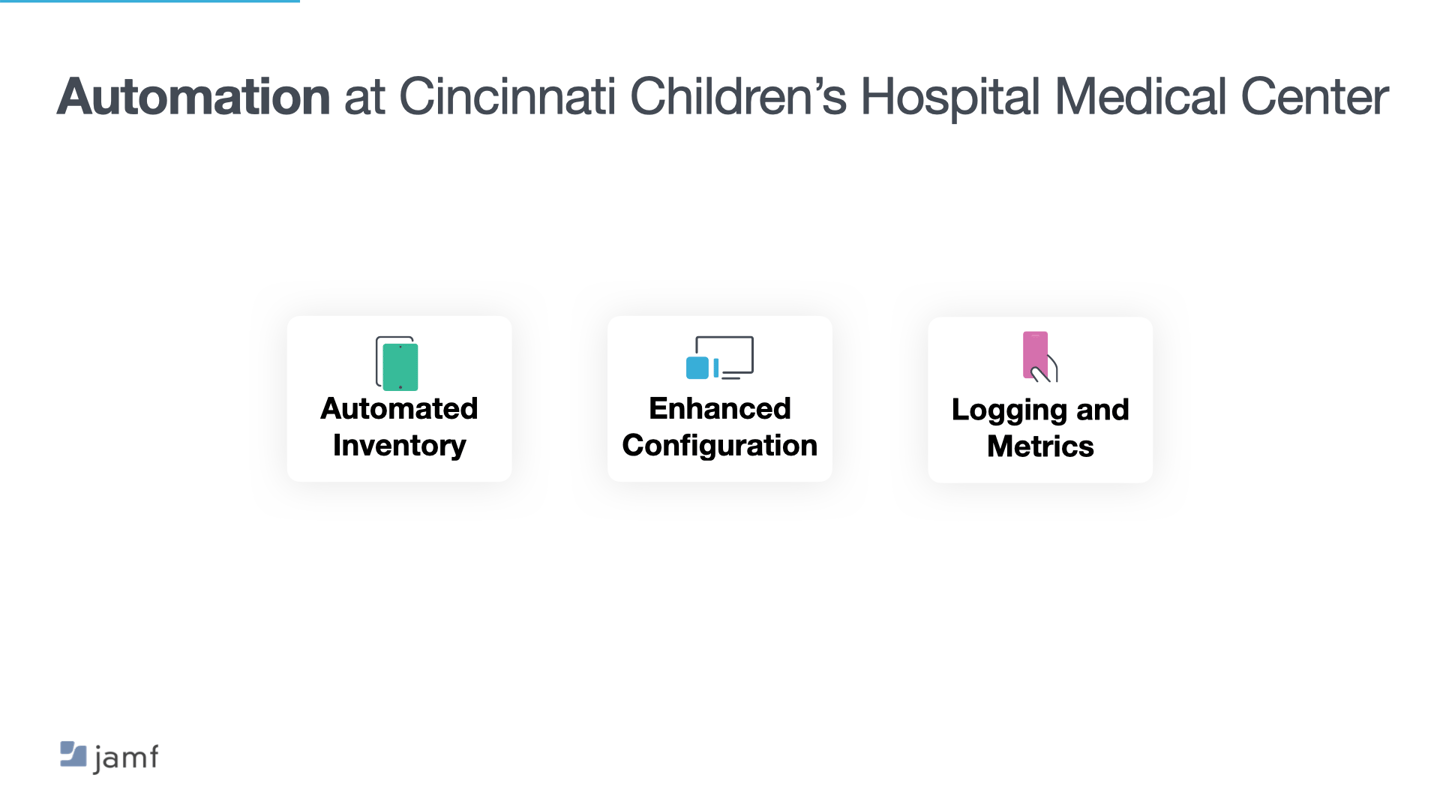Select the blue devices Enhanced Configuration icon

719,358
